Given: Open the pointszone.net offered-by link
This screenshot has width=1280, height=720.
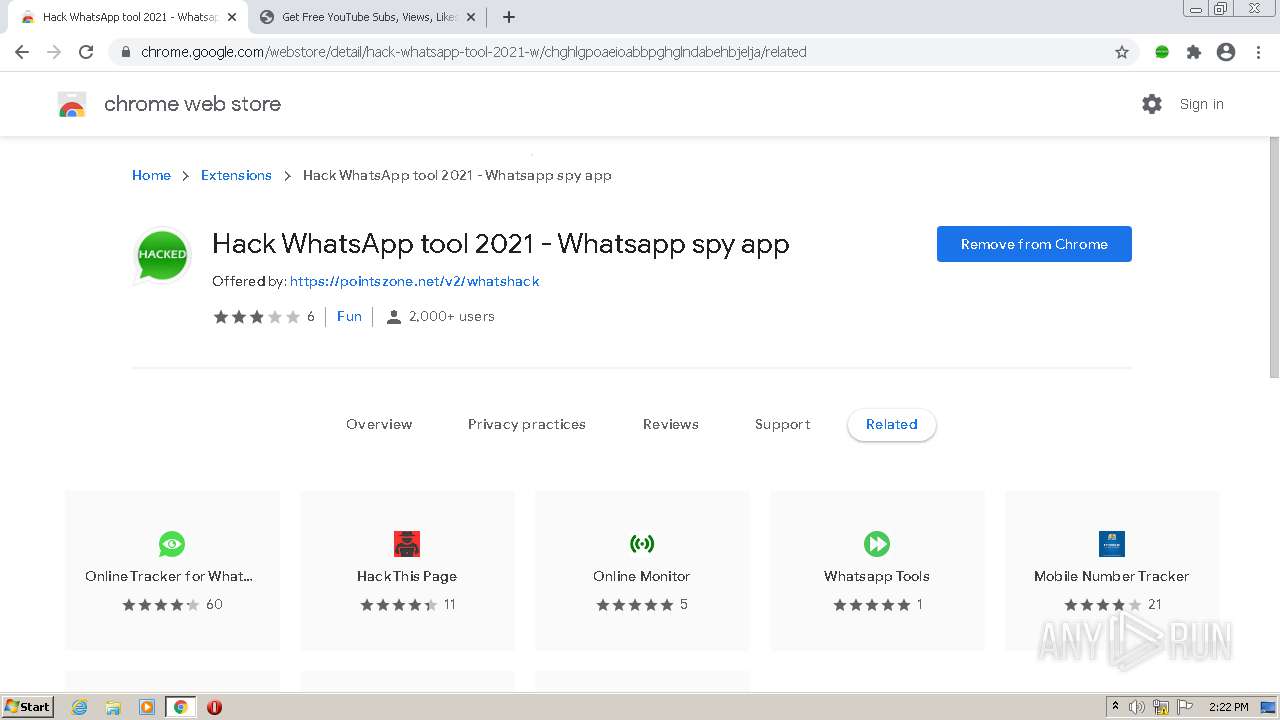Looking at the screenshot, I should [x=415, y=282].
